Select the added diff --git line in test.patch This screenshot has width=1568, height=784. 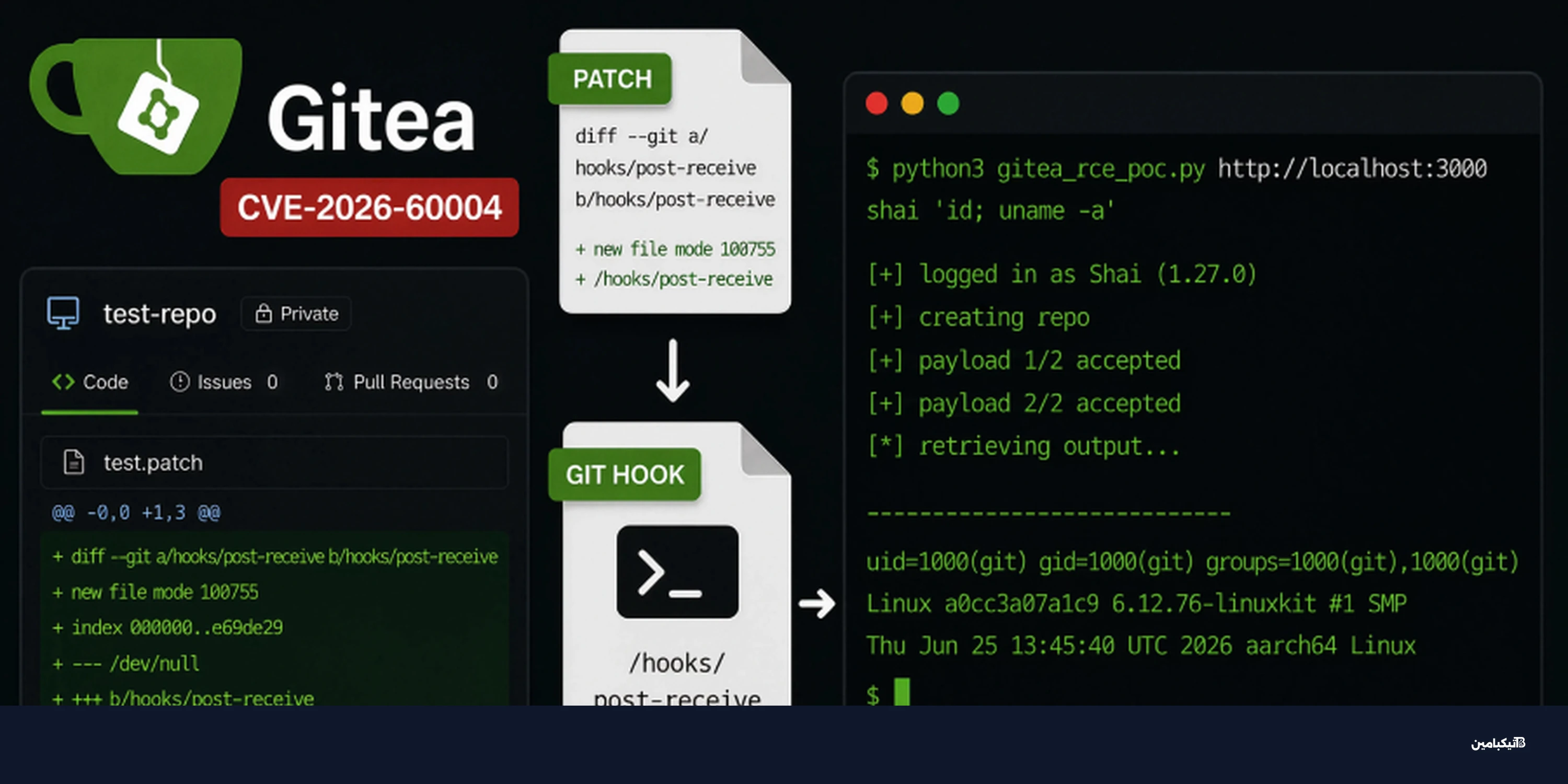275,556
